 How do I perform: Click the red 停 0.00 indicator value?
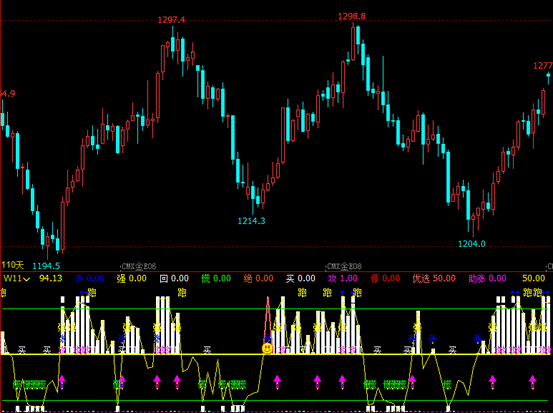click(x=385, y=279)
